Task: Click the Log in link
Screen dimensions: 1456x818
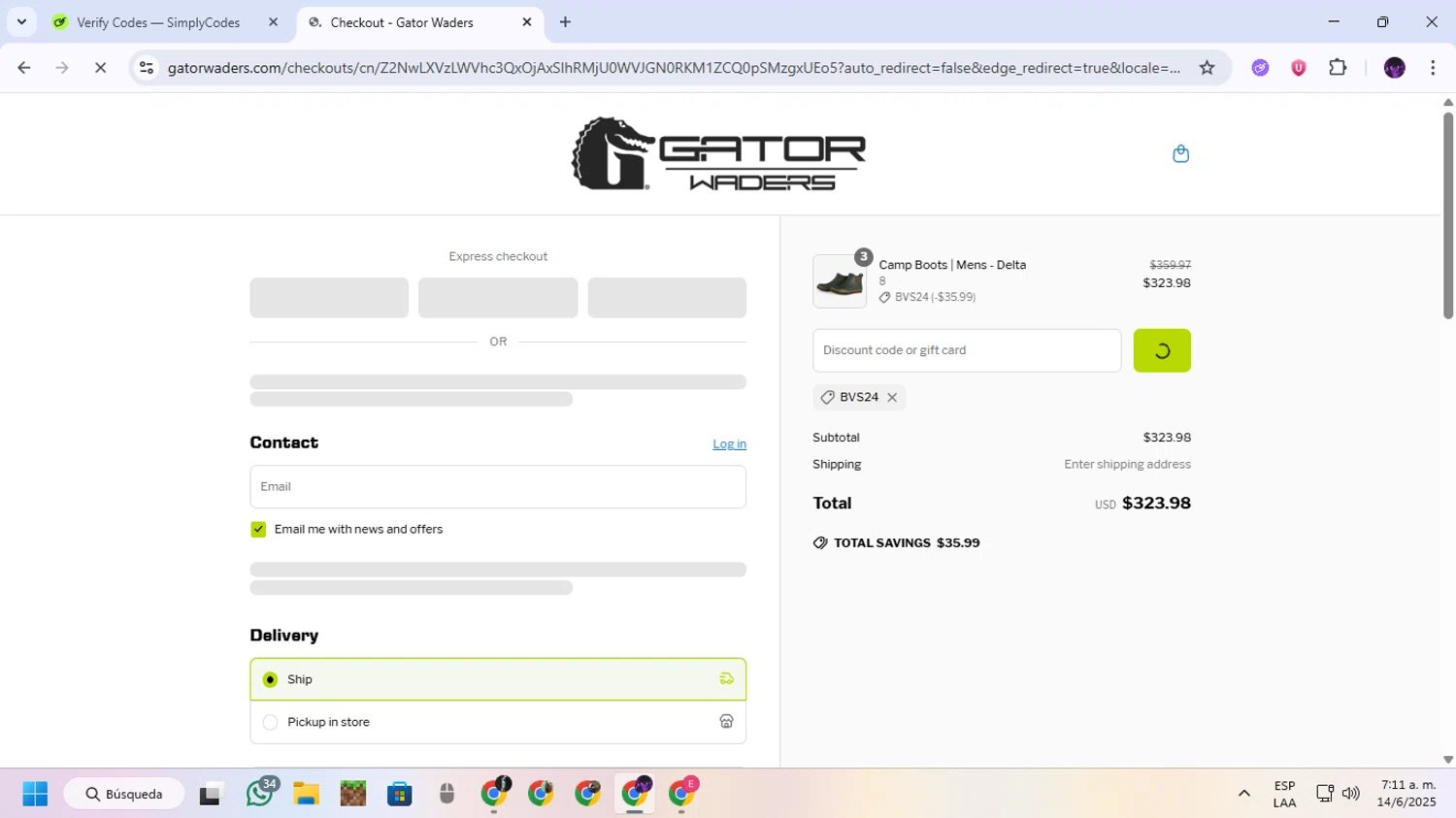Action: pos(729,443)
